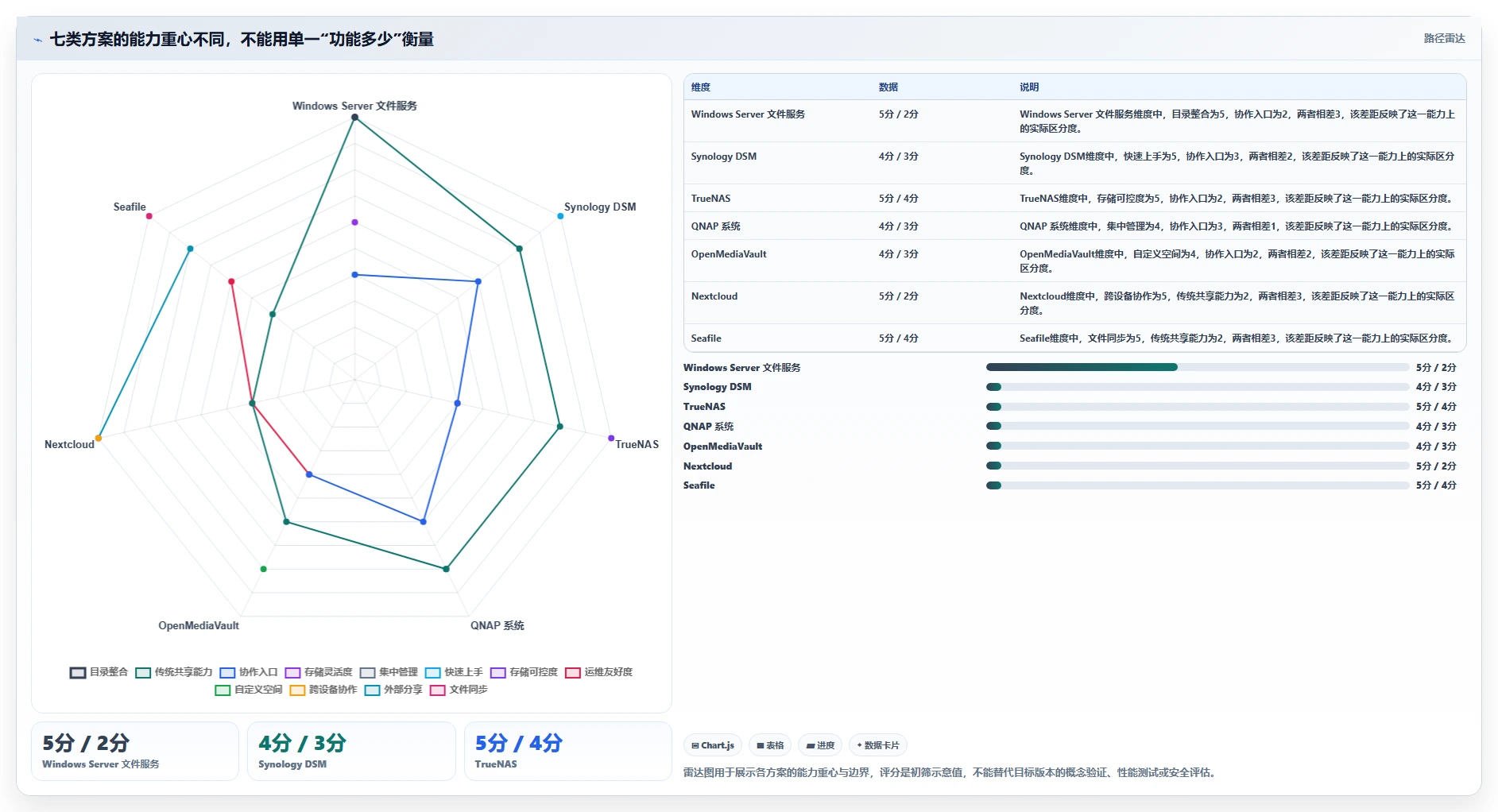Image resolution: width=1498 pixels, height=812 pixels.
Task: Toggle the 运维友好度 legend item
Action: (598, 672)
